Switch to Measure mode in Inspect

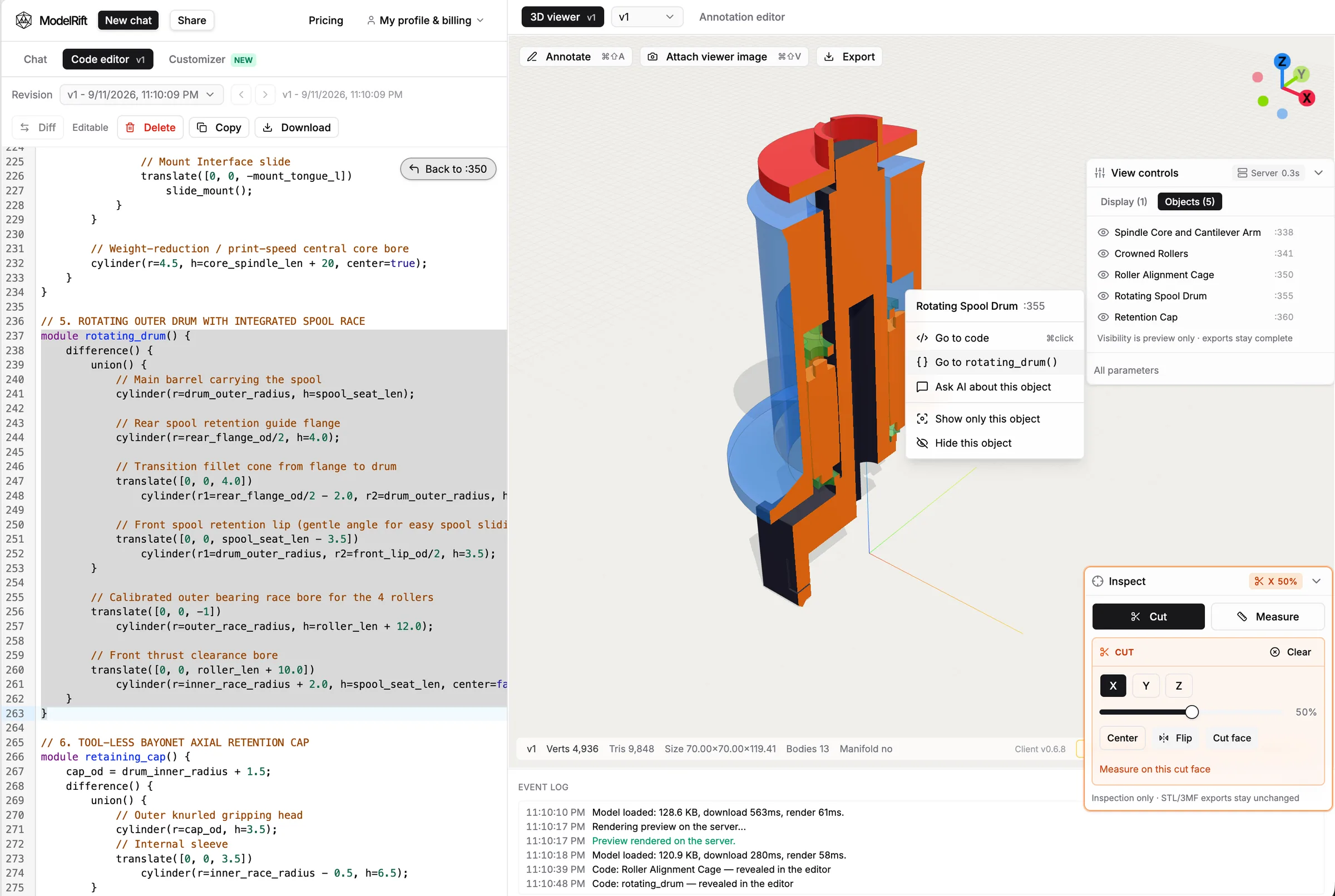pyautogui.click(x=1268, y=616)
